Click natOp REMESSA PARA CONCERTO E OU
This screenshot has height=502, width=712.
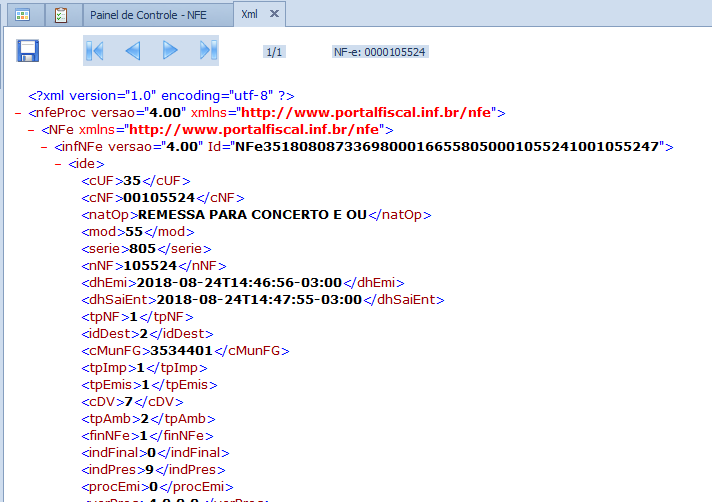pos(252,215)
